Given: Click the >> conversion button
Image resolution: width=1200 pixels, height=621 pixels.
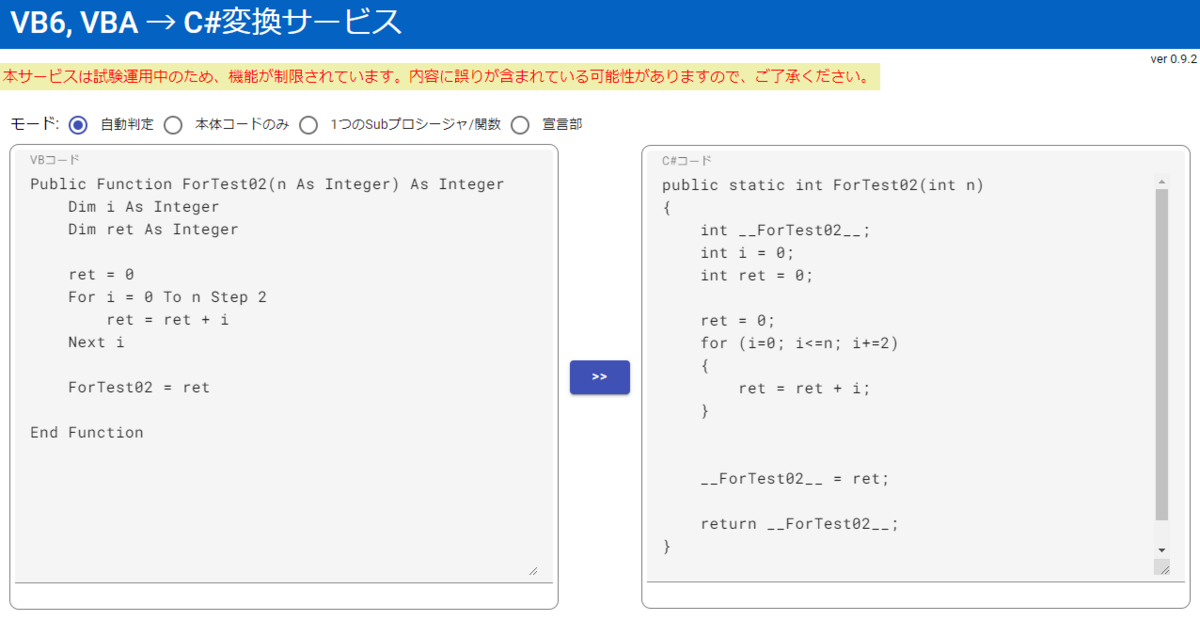Looking at the screenshot, I should pyautogui.click(x=599, y=377).
